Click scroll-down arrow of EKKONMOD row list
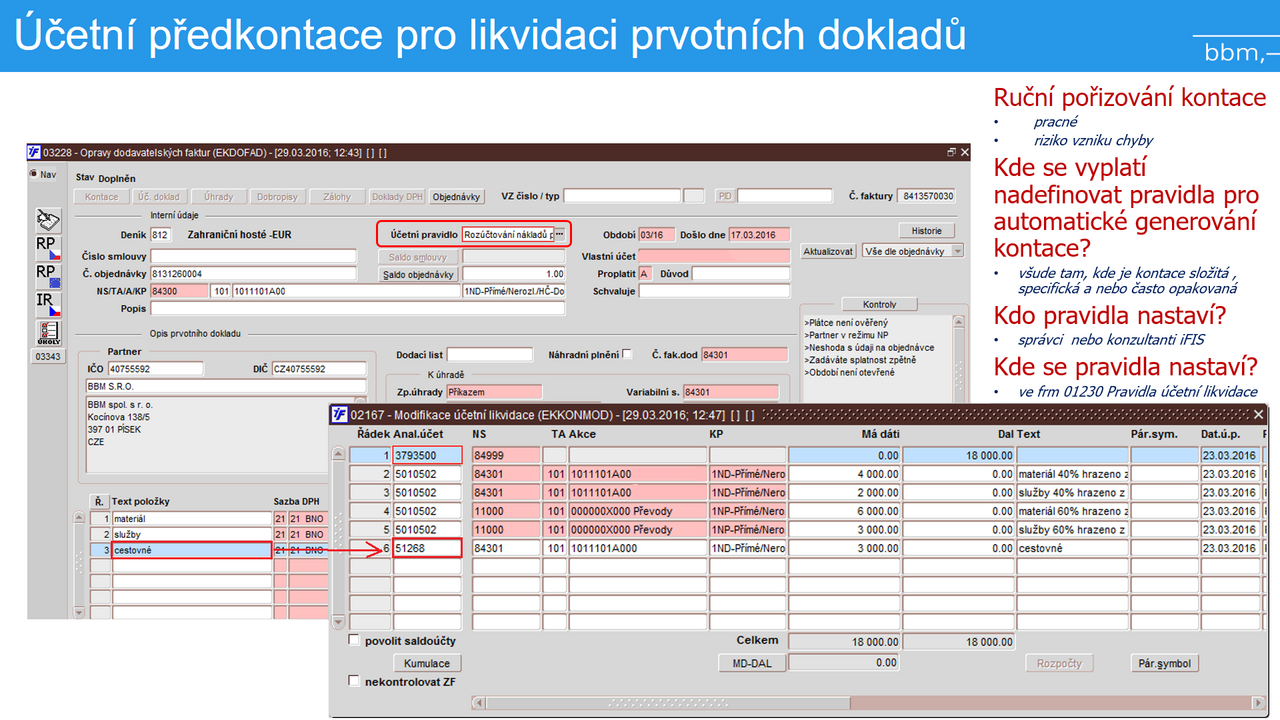This screenshot has height=720, width=1280. [x=338, y=623]
